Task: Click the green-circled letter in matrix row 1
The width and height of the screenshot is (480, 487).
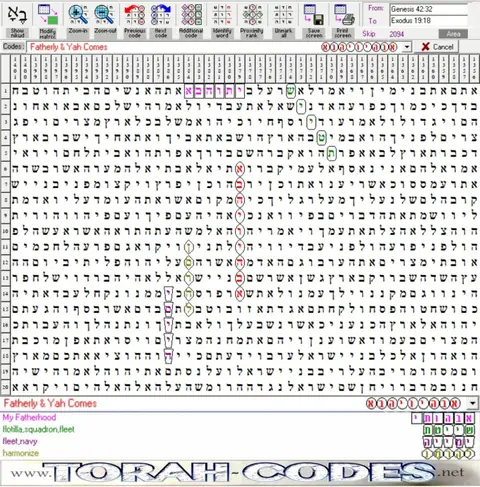Action: [291, 91]
